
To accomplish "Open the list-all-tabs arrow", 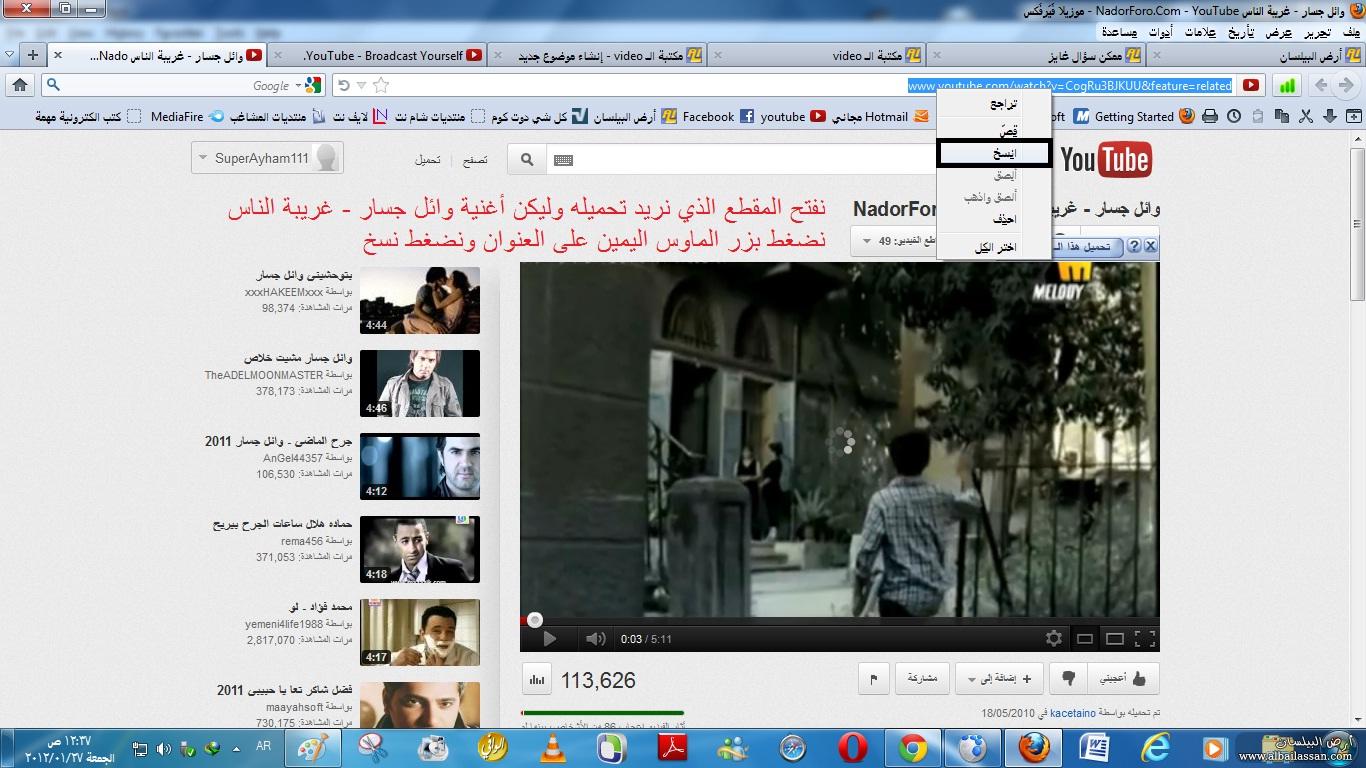I will pos(10,55).
